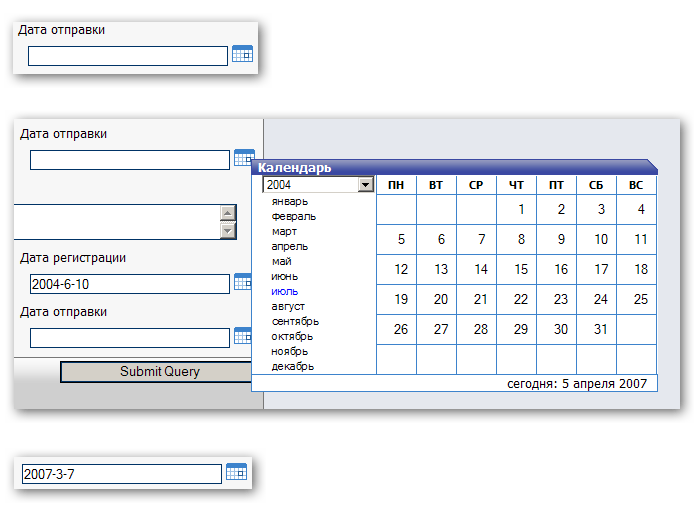Choose декабрь from the month list
Viewport: 700px width, 520px height.
[x=293, y=366]
